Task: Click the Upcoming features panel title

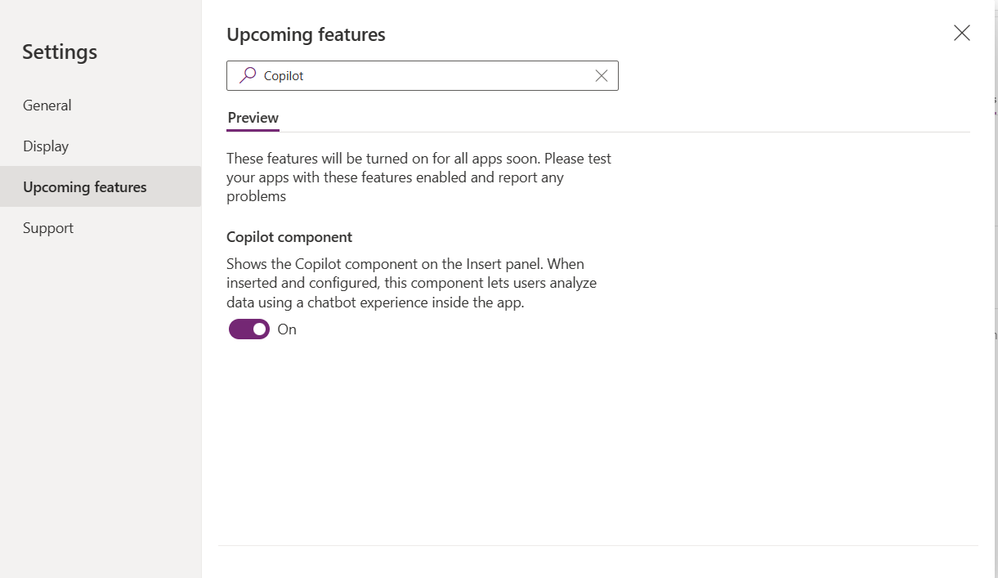Action: [306, 34]
